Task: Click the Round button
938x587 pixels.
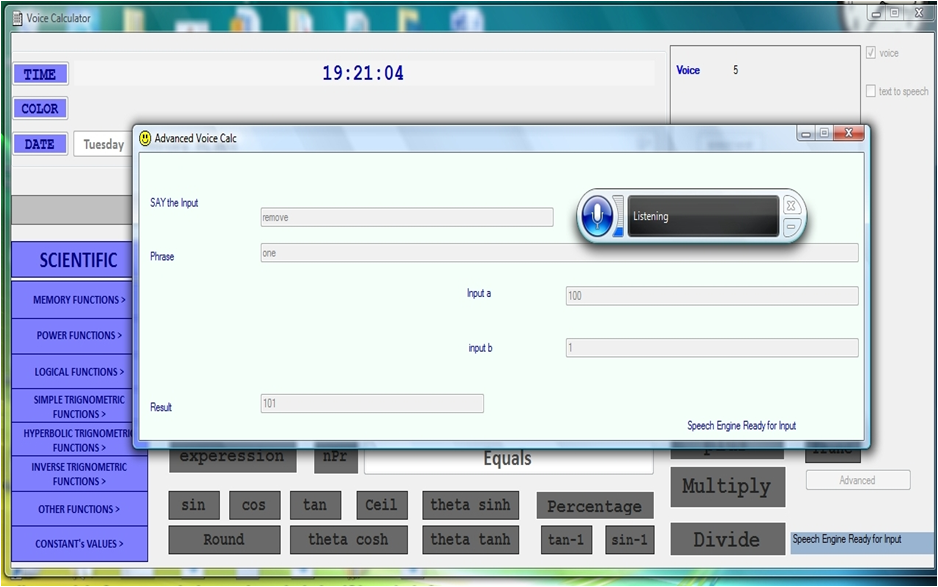Action: pos(224,540)
